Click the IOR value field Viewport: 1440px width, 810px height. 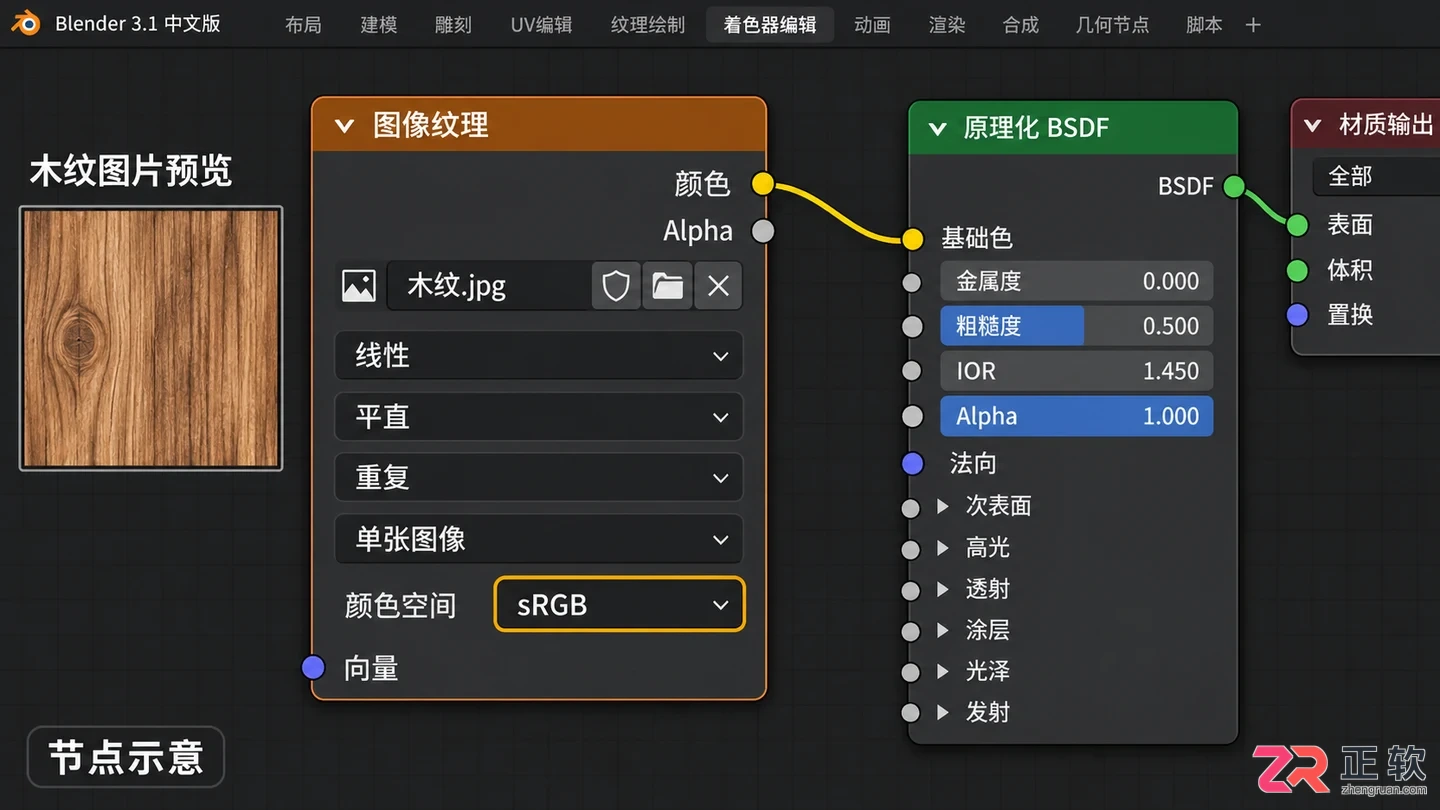(1077, 371)
